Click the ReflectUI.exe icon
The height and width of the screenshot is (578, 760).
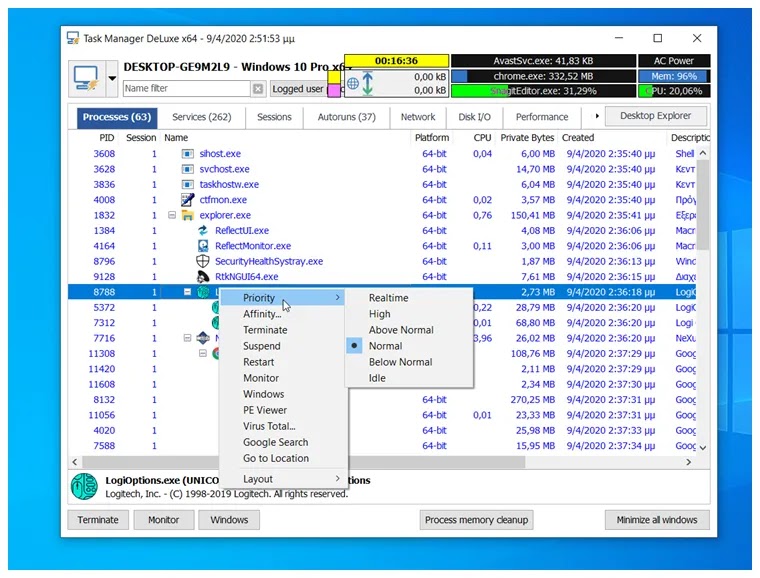(203, 231)
